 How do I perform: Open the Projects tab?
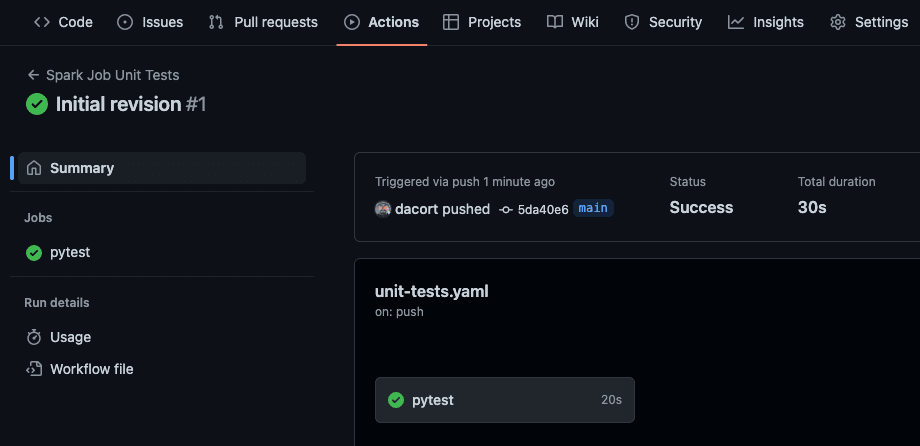482,22
